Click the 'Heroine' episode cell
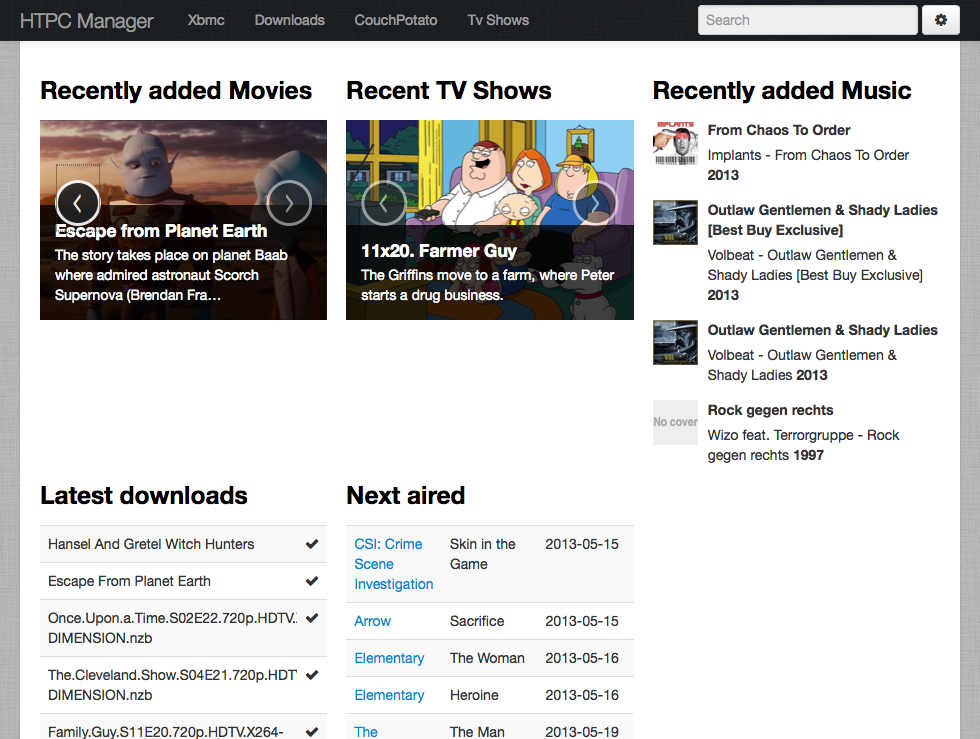Viewport: 980px width, 739px height. 474,695
